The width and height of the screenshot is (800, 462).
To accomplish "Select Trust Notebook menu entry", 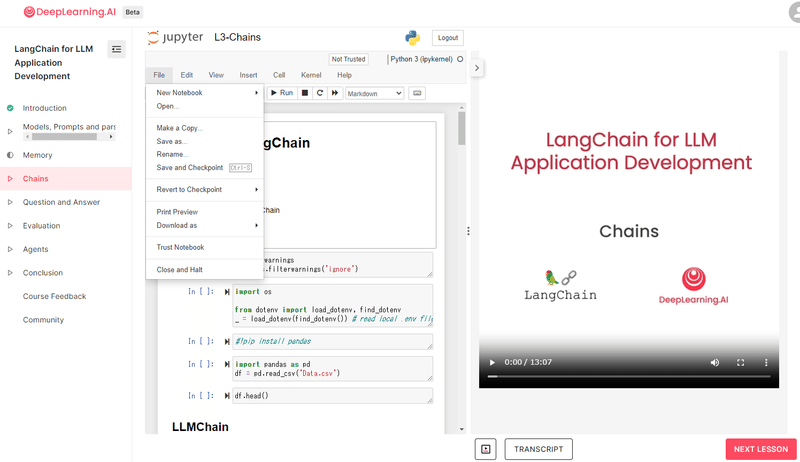I will tap(205, 247).
